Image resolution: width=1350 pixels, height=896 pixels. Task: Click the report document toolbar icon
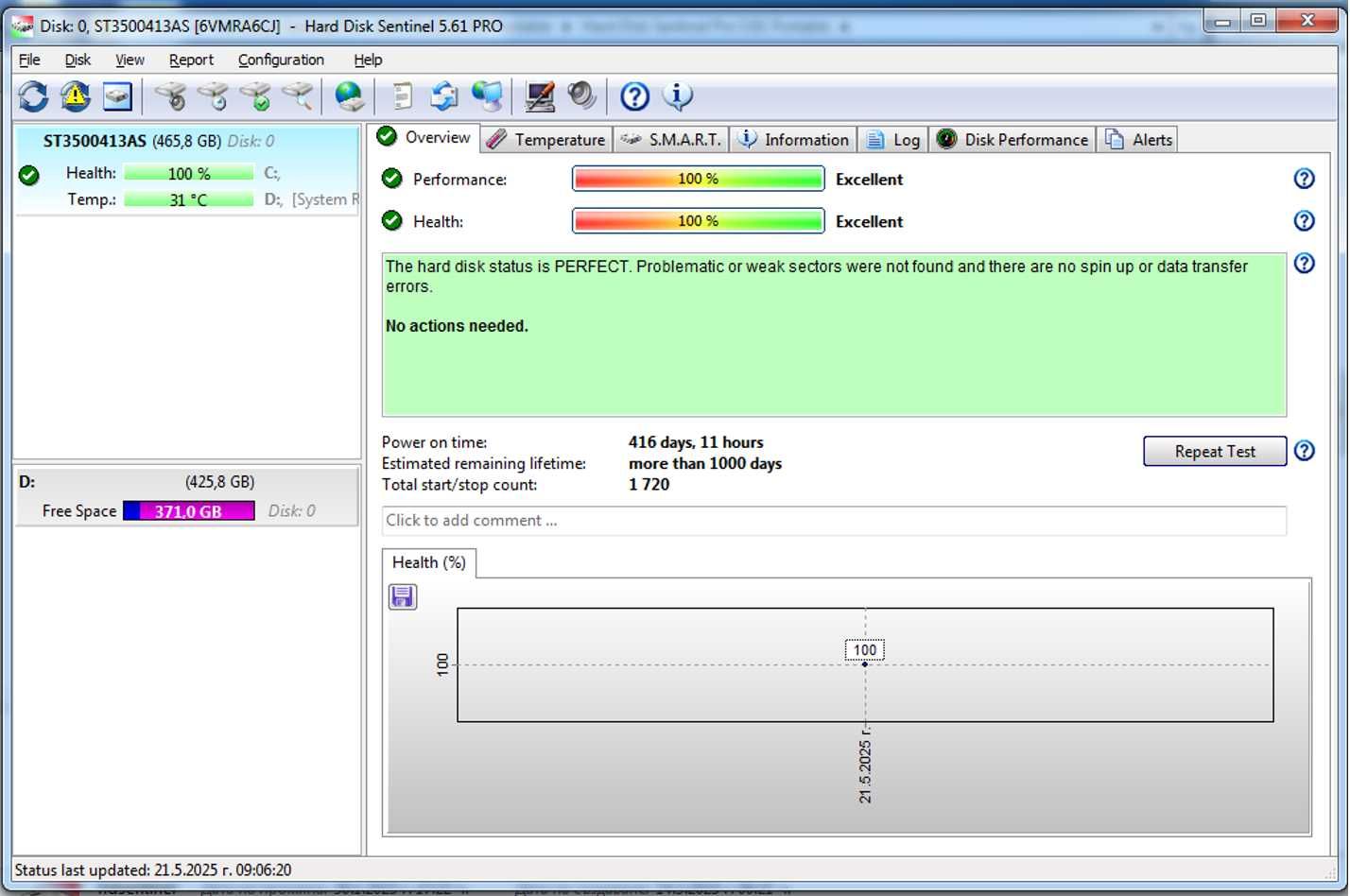[402, 96]
